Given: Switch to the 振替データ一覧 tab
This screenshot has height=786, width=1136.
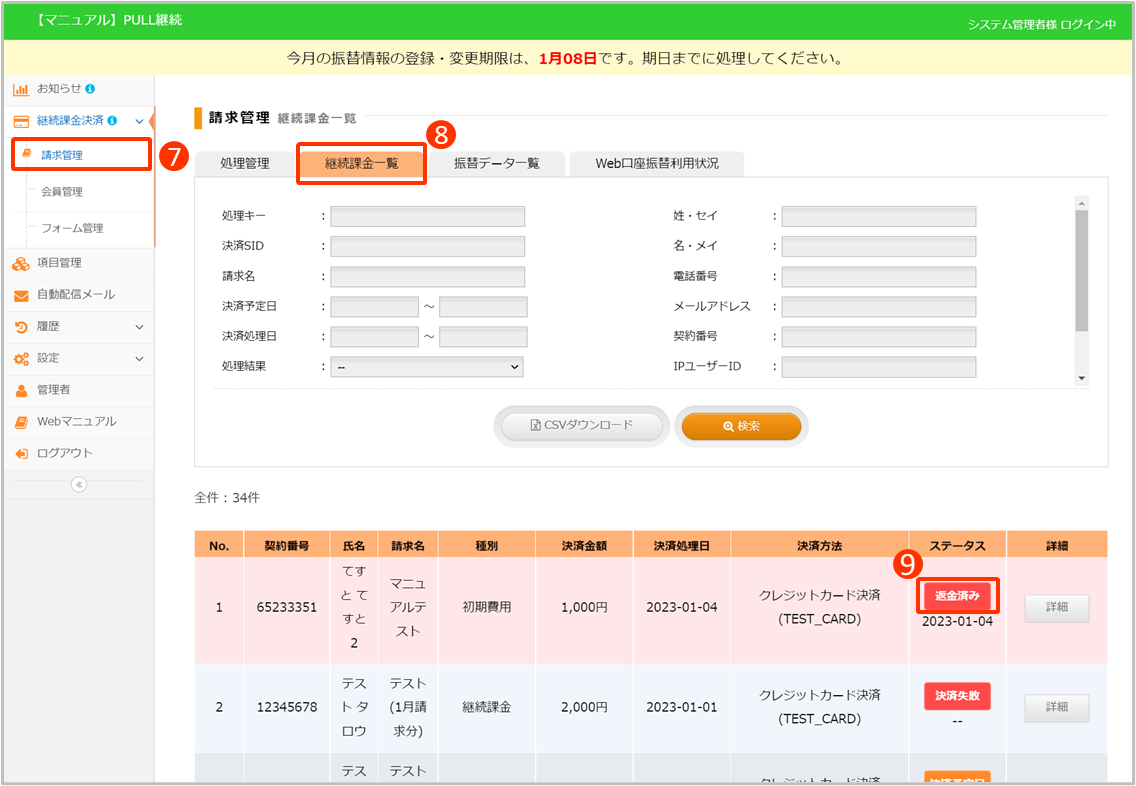Looking at the screenshot, I should pyautogui.click(x=497, y=164).
